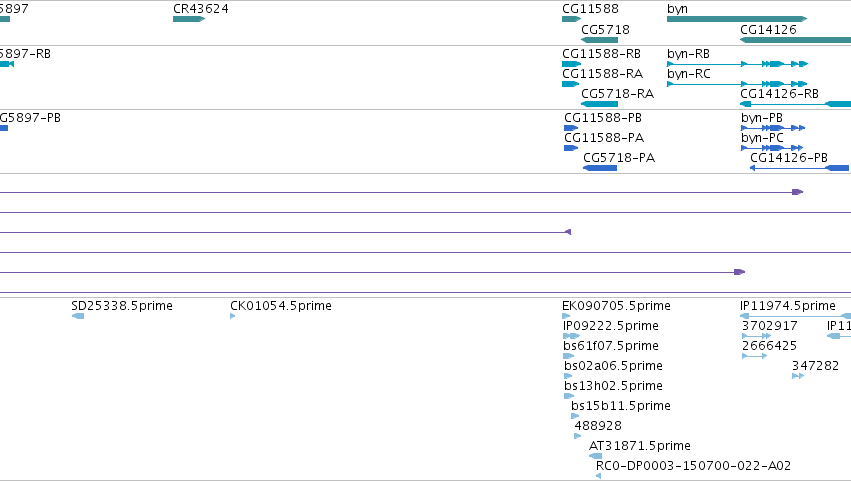Open transcript byn-RC
This screenshot has height=481, width=851.
(x=689, y=74)
